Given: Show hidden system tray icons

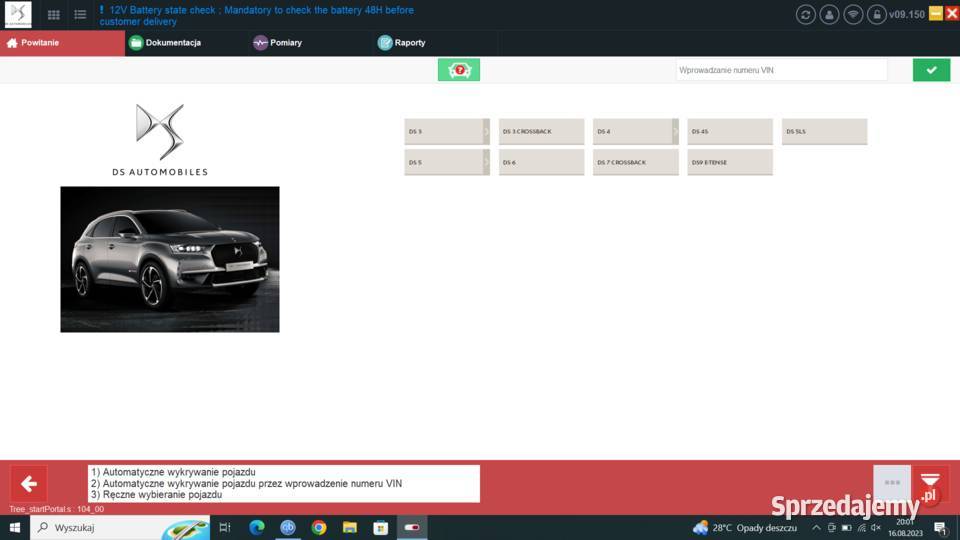Looking at the screenshot, I should (x=816, y=527).
